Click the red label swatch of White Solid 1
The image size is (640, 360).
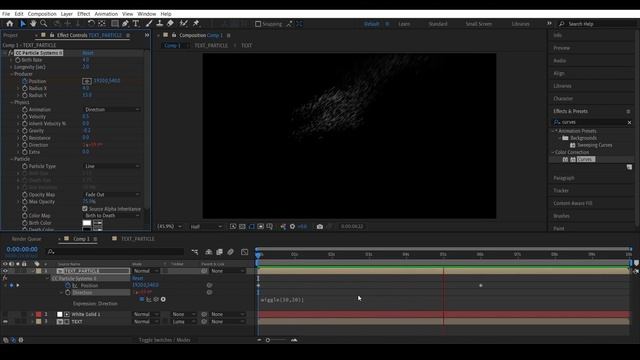tap(38, 314)
